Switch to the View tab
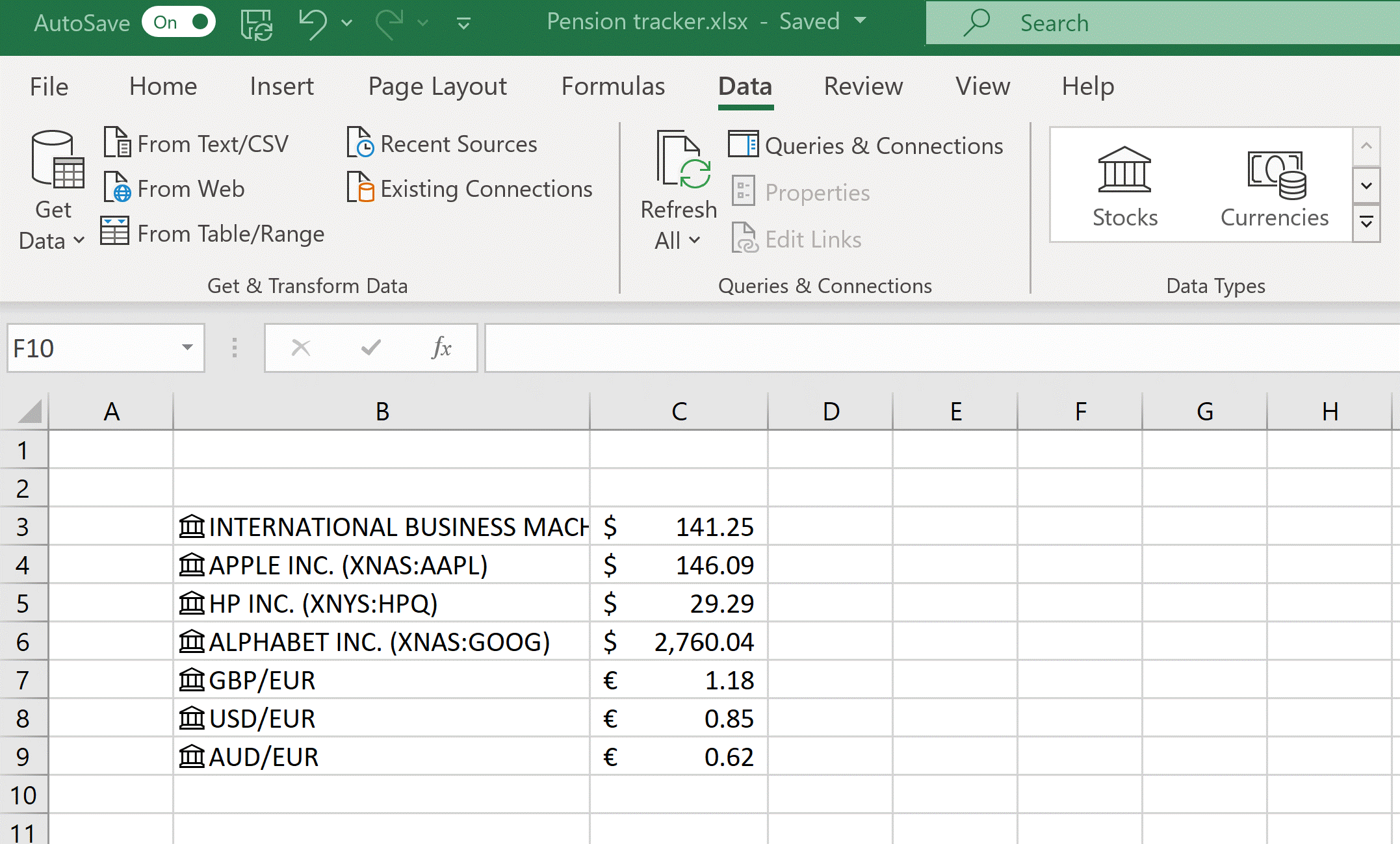This screenshot has height=844, width=1400. (x=983, y=86)
